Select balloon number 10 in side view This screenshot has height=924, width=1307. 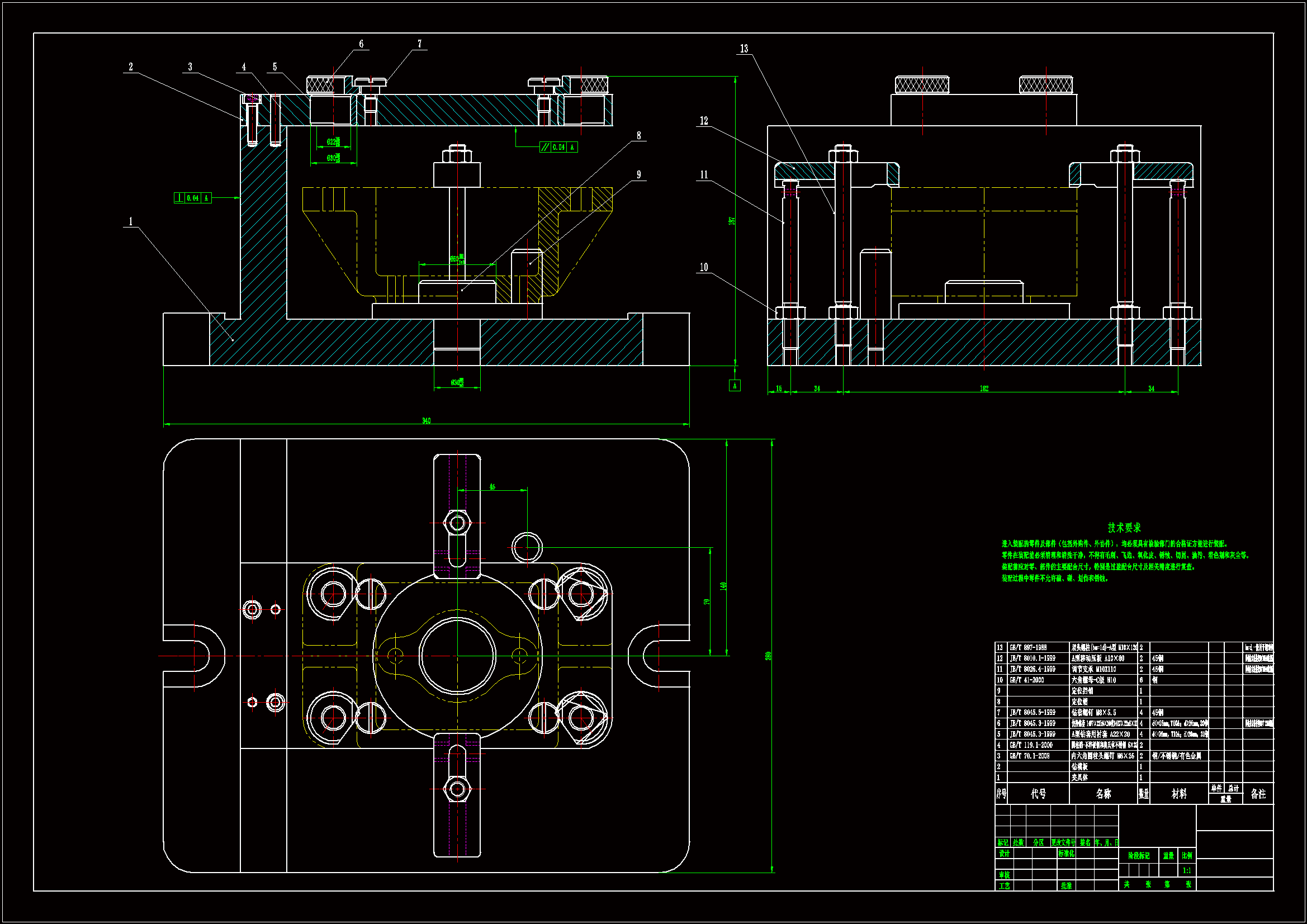point(704,267)
